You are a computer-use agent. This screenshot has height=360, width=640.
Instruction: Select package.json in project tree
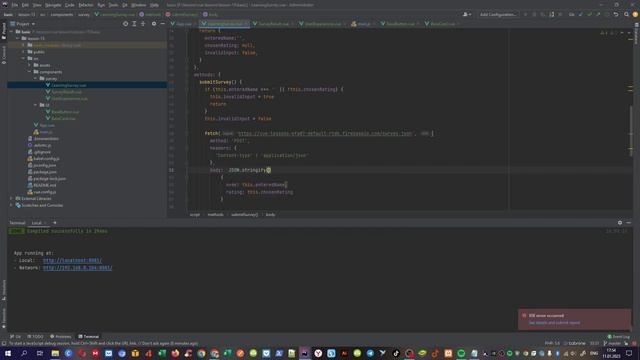[x=44, y=172]
